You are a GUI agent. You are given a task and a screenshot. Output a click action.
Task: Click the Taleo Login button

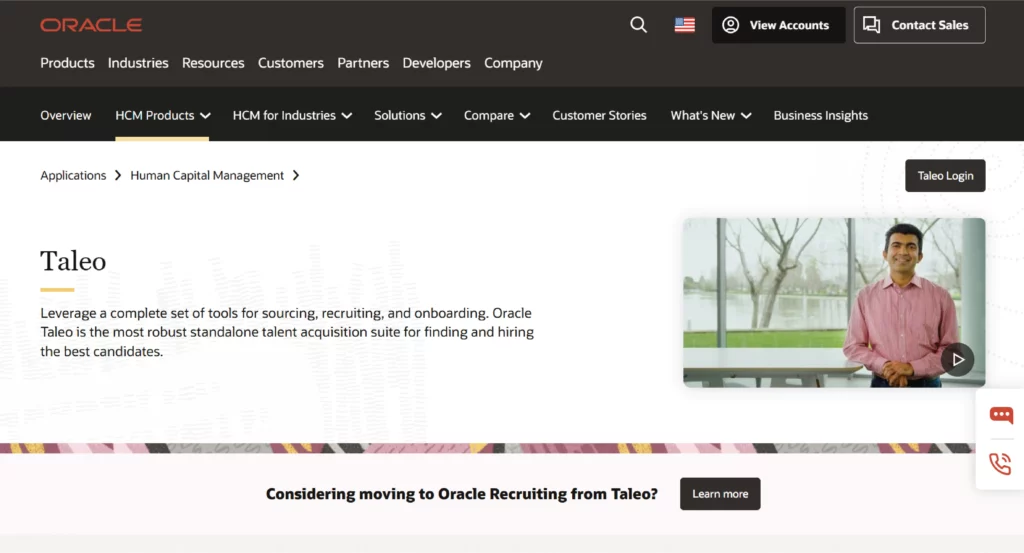944,176
